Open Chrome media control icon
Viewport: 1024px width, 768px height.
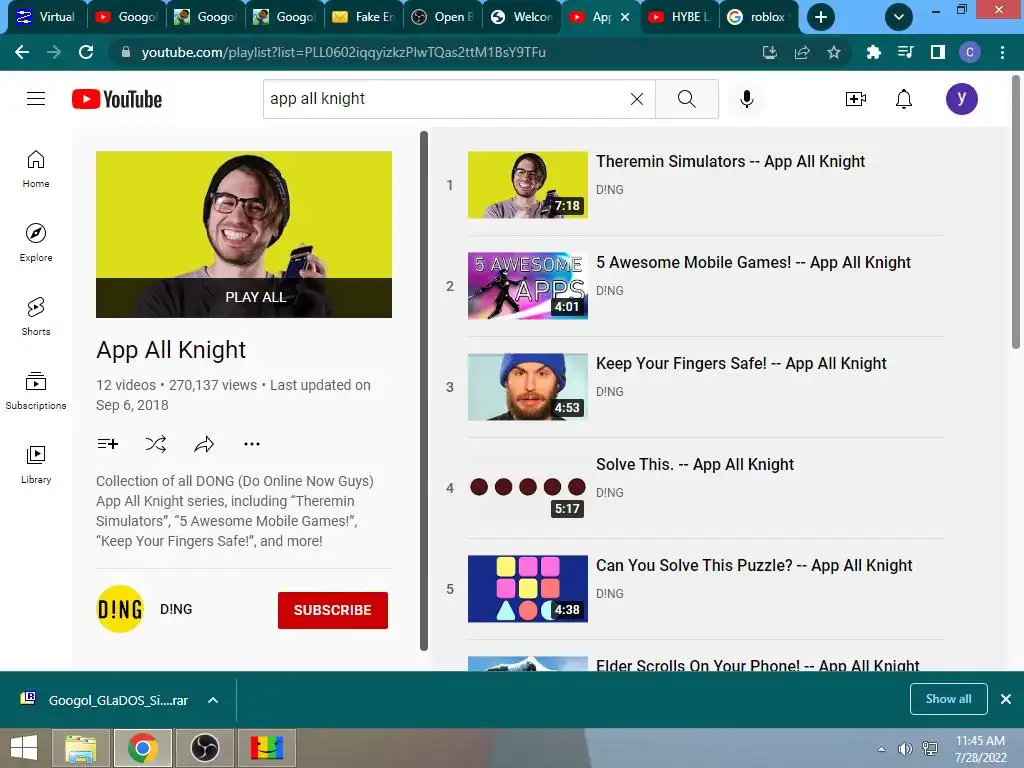[905, 52]
